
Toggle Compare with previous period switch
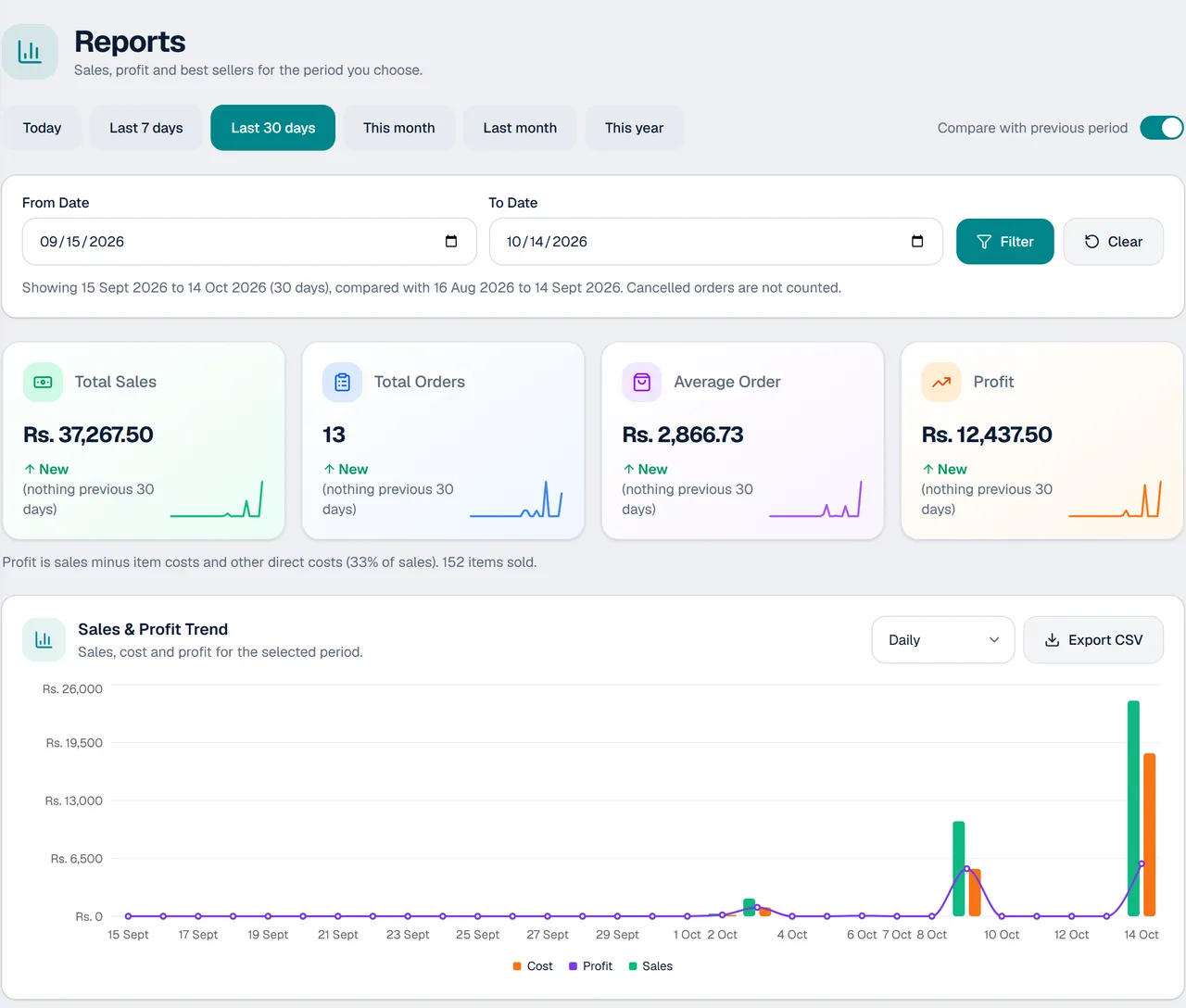click(x=1162, y=128)
